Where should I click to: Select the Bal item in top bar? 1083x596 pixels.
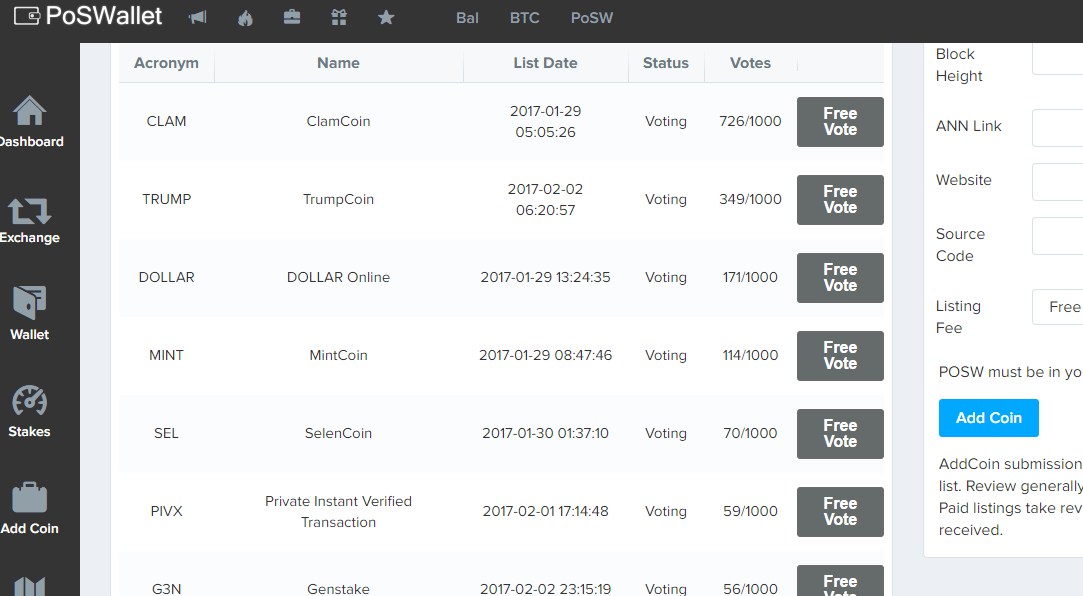[467, 18]
